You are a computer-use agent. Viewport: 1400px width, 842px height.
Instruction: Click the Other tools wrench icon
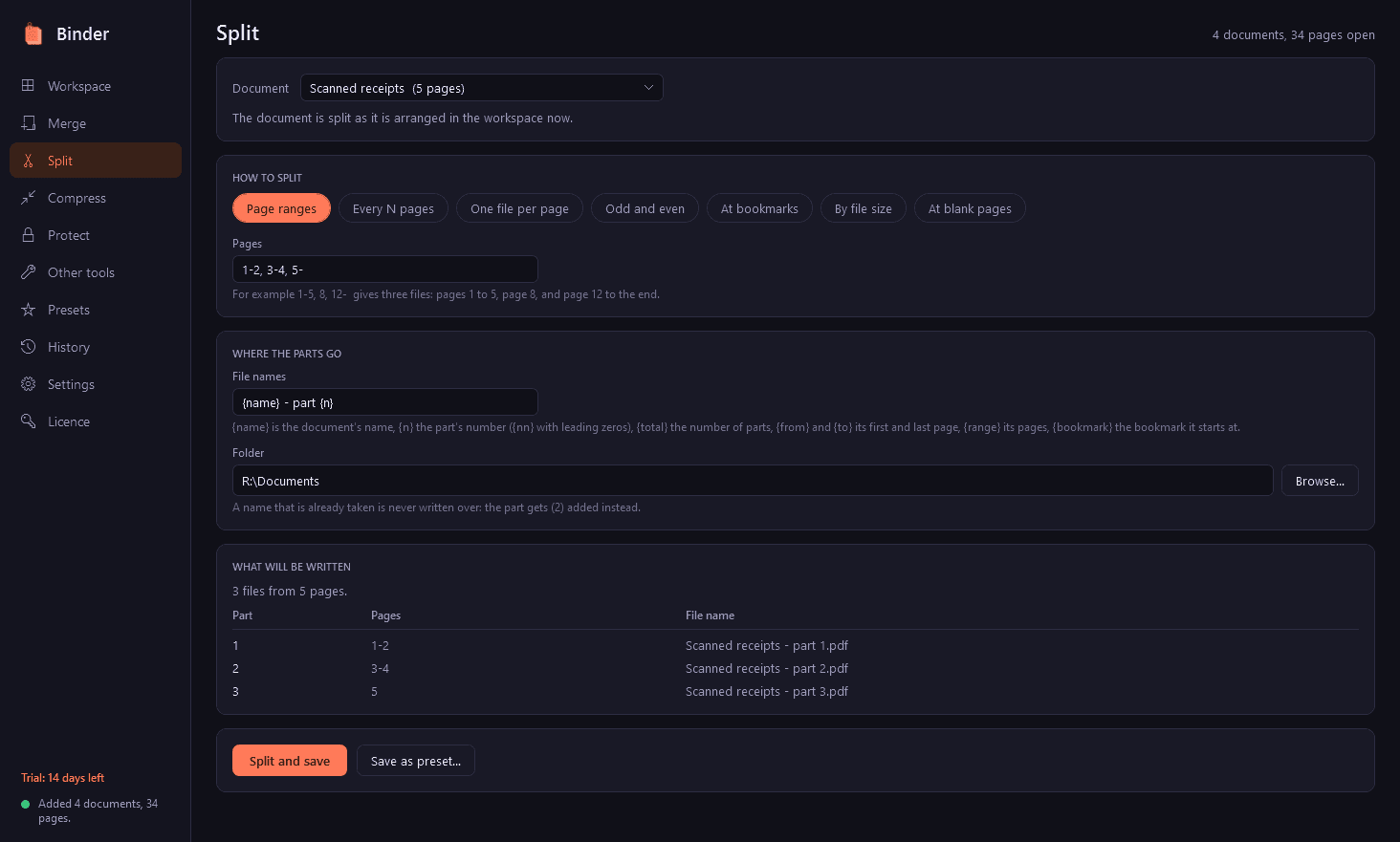(x=28, y=272)
